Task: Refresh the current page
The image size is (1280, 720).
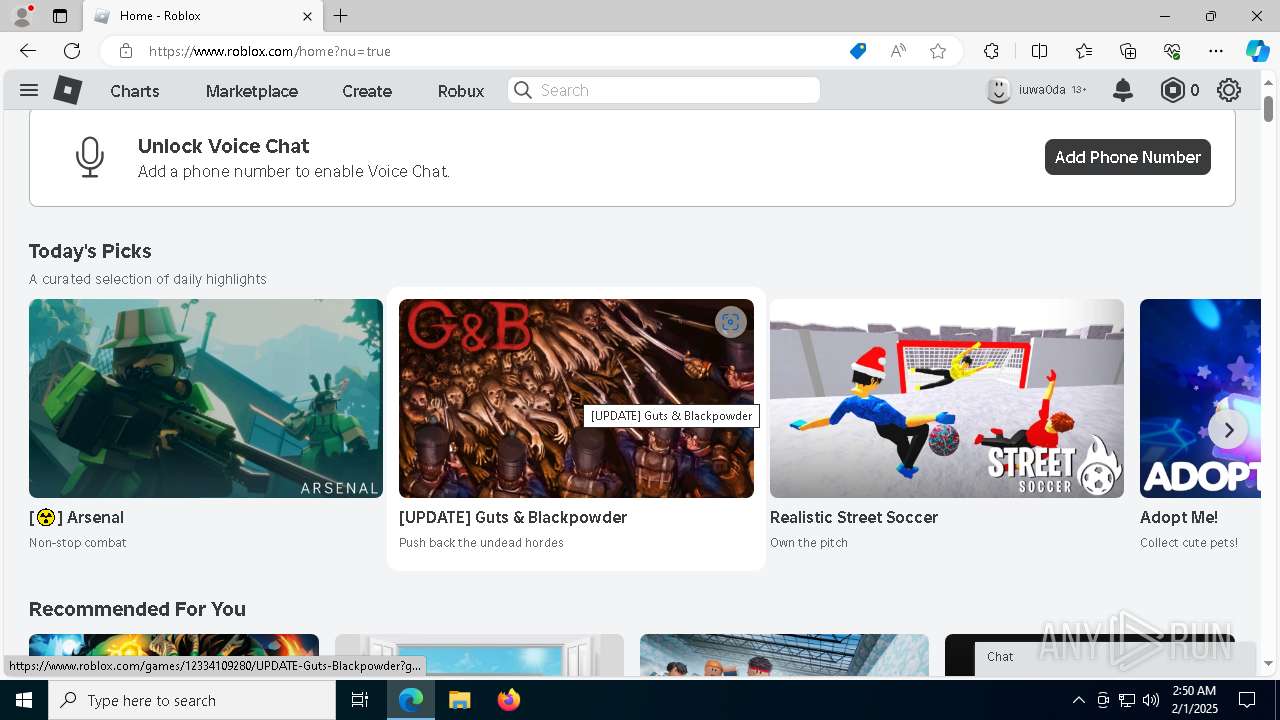Action: click(72, 51)
